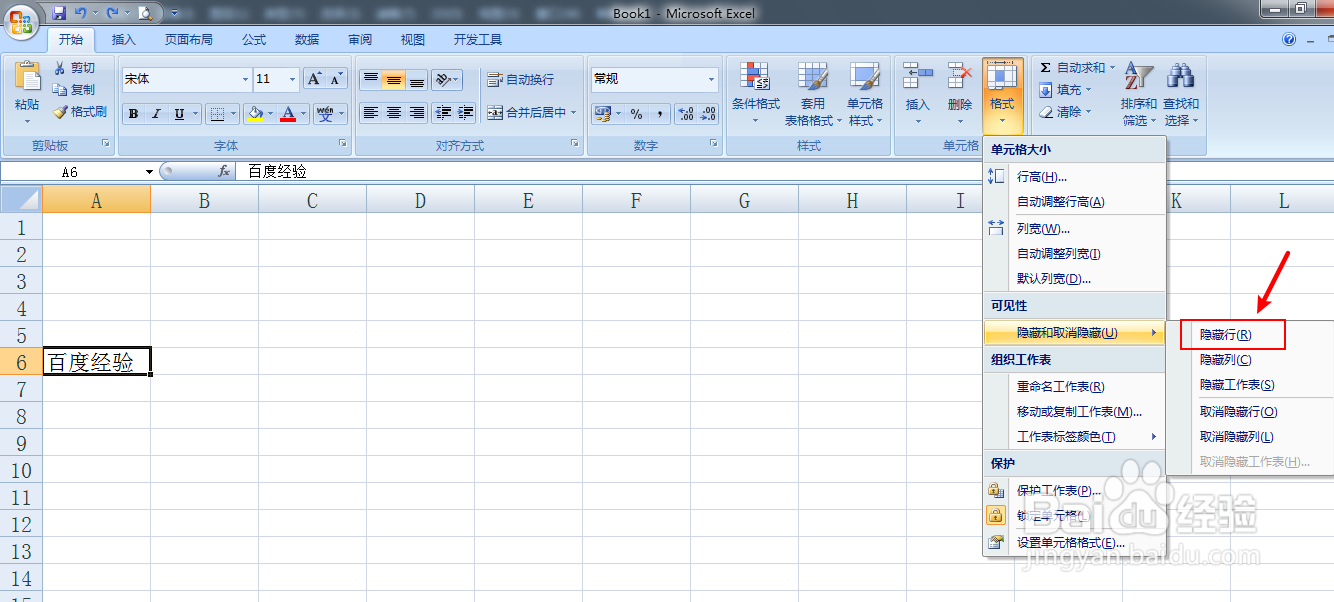Undo last action in quick access toolbar
Image resolution: width=1334 pixels, height=602 pixels.
coord(80,13)
